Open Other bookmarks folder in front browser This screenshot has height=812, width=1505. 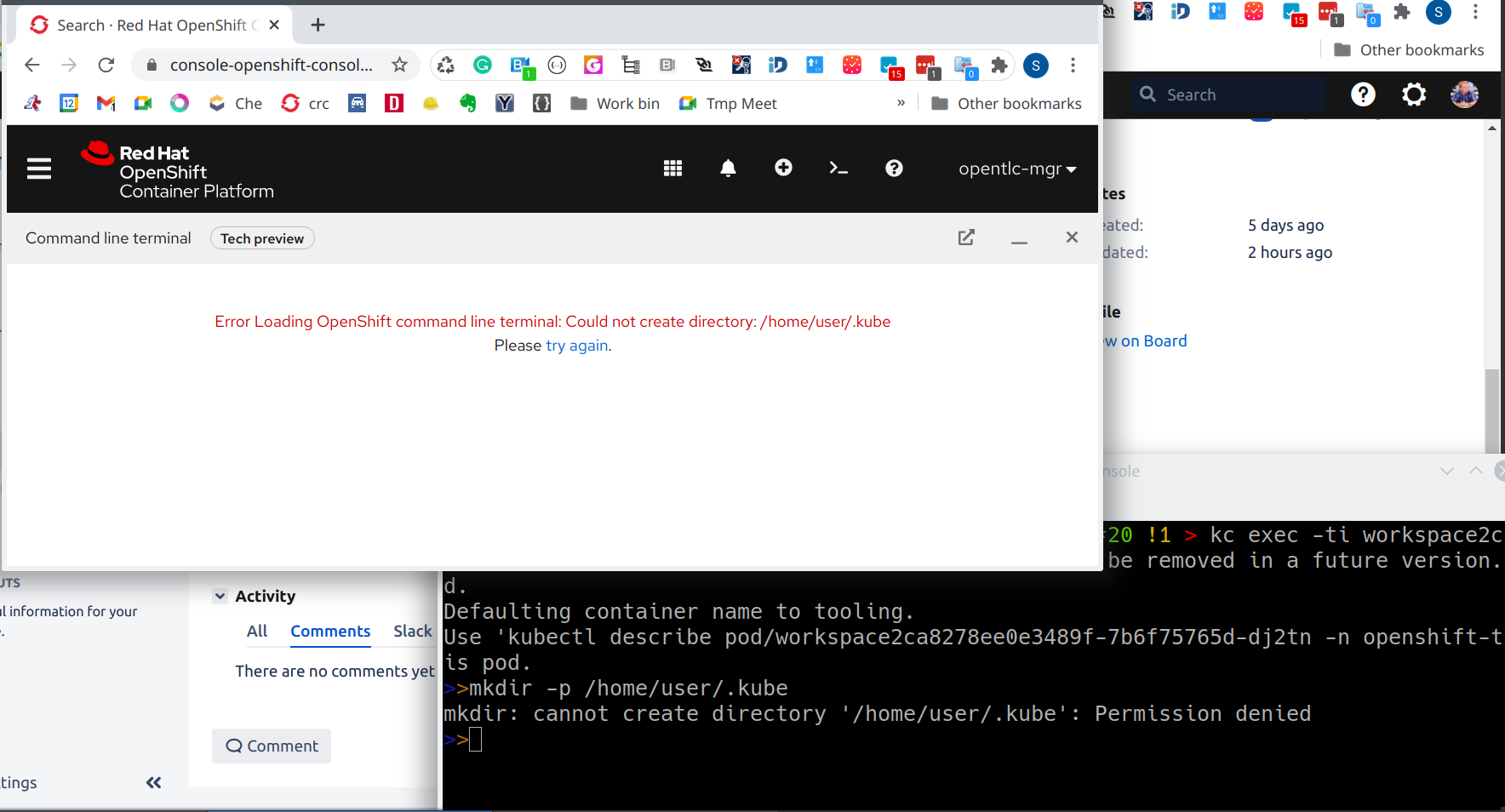(1007, 103)
